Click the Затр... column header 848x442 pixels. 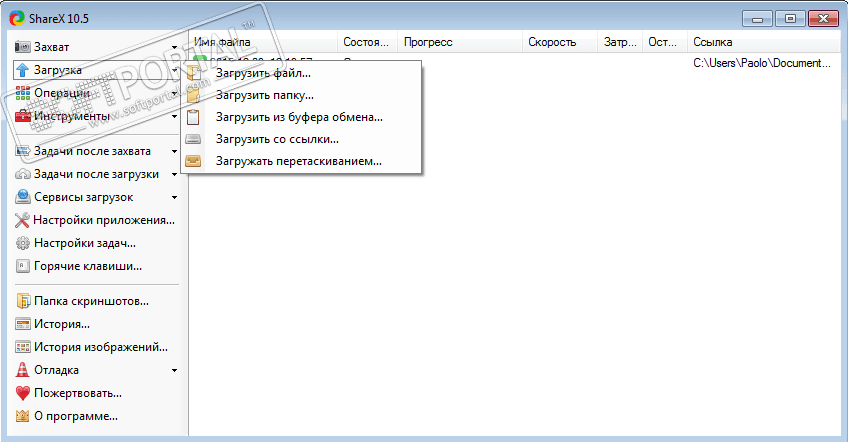(620, 42)
